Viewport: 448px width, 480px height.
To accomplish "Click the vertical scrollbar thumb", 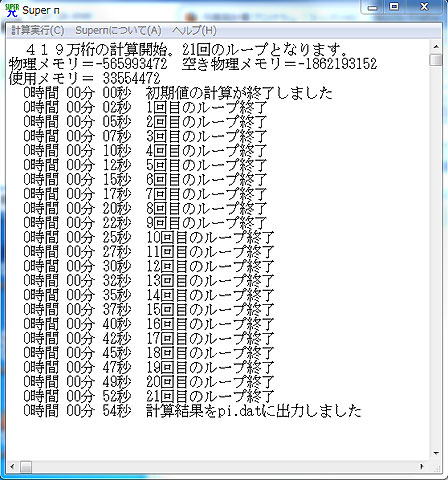I will [x=436, y=60].
